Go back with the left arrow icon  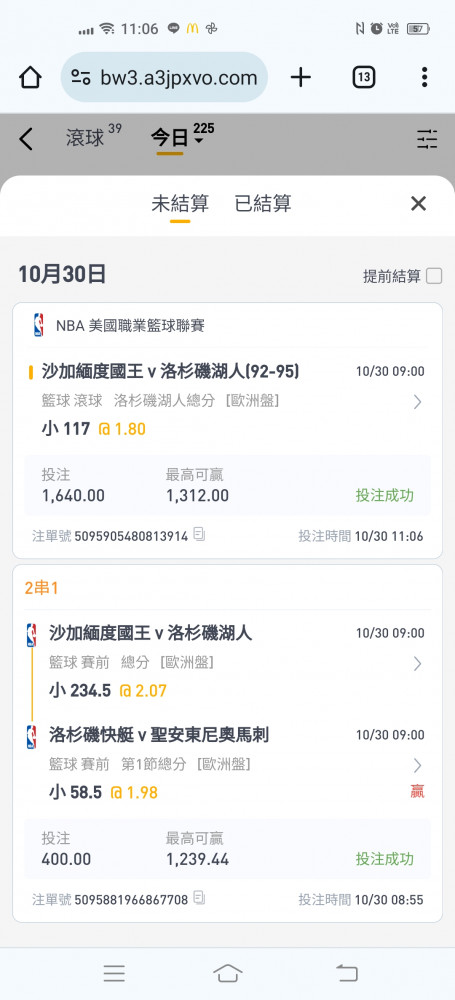click(x=26, y=138)
